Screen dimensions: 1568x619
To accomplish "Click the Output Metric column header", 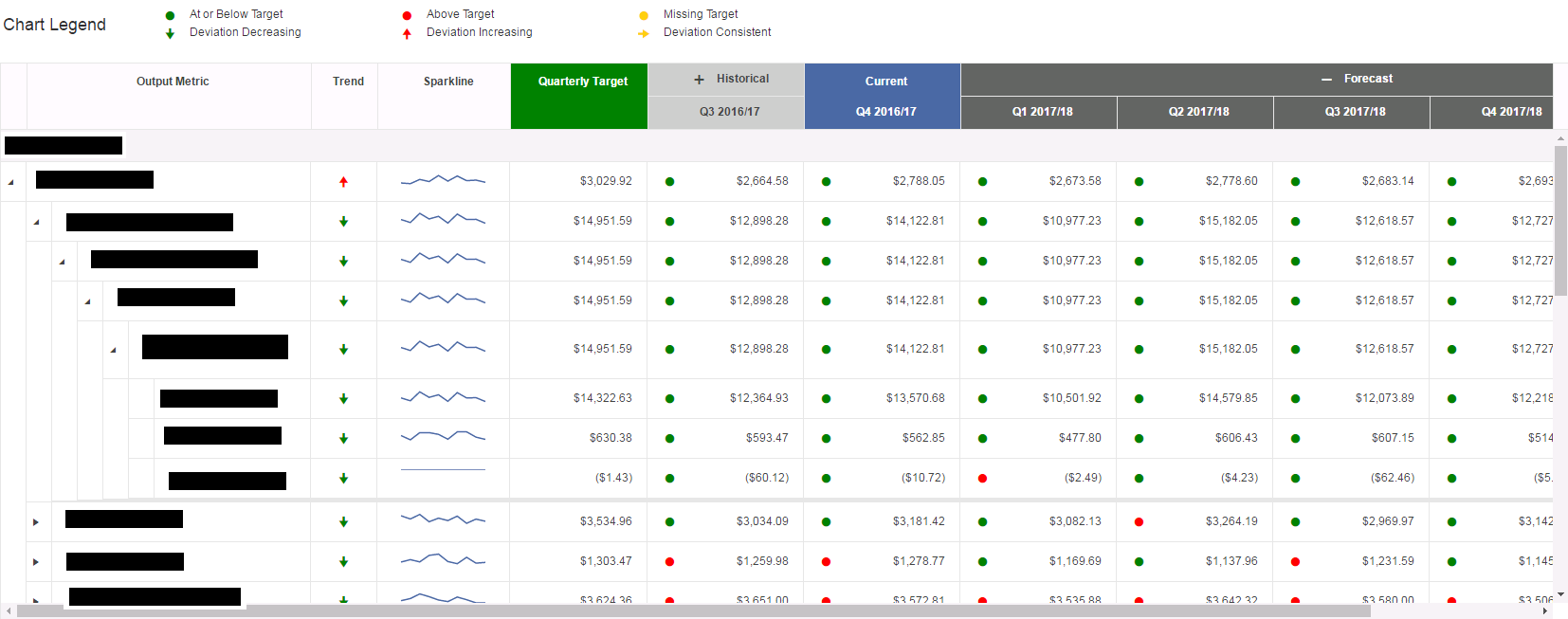I will pos(172,82).
